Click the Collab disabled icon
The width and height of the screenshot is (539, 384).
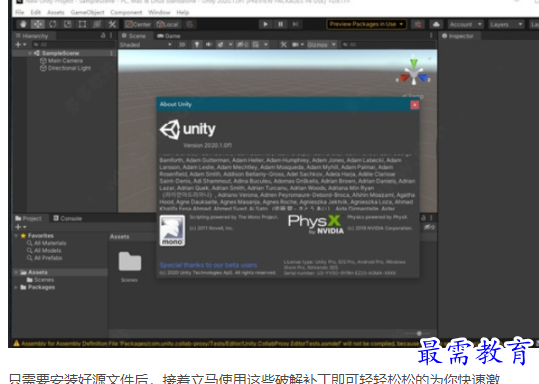click(x=418, y=24)
